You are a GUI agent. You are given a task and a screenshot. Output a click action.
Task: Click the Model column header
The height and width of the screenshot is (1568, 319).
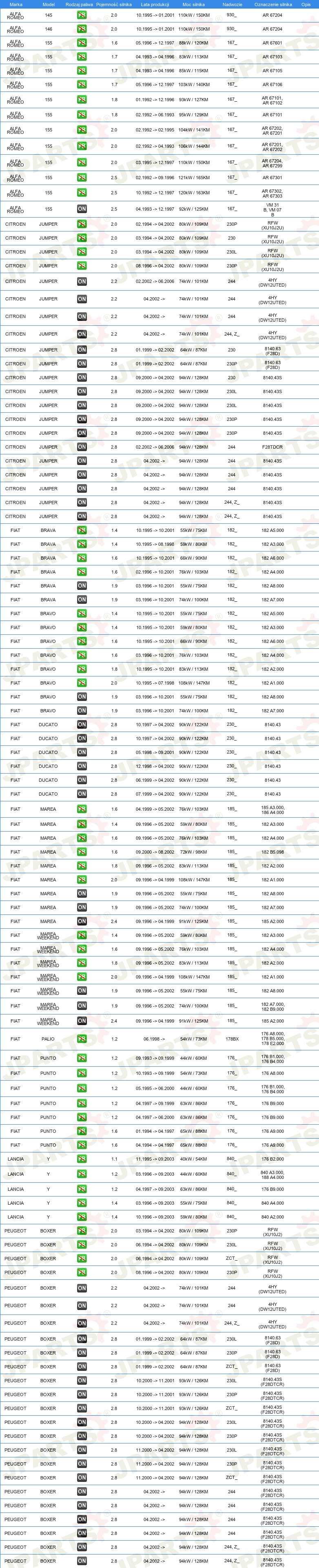point(49,4)
